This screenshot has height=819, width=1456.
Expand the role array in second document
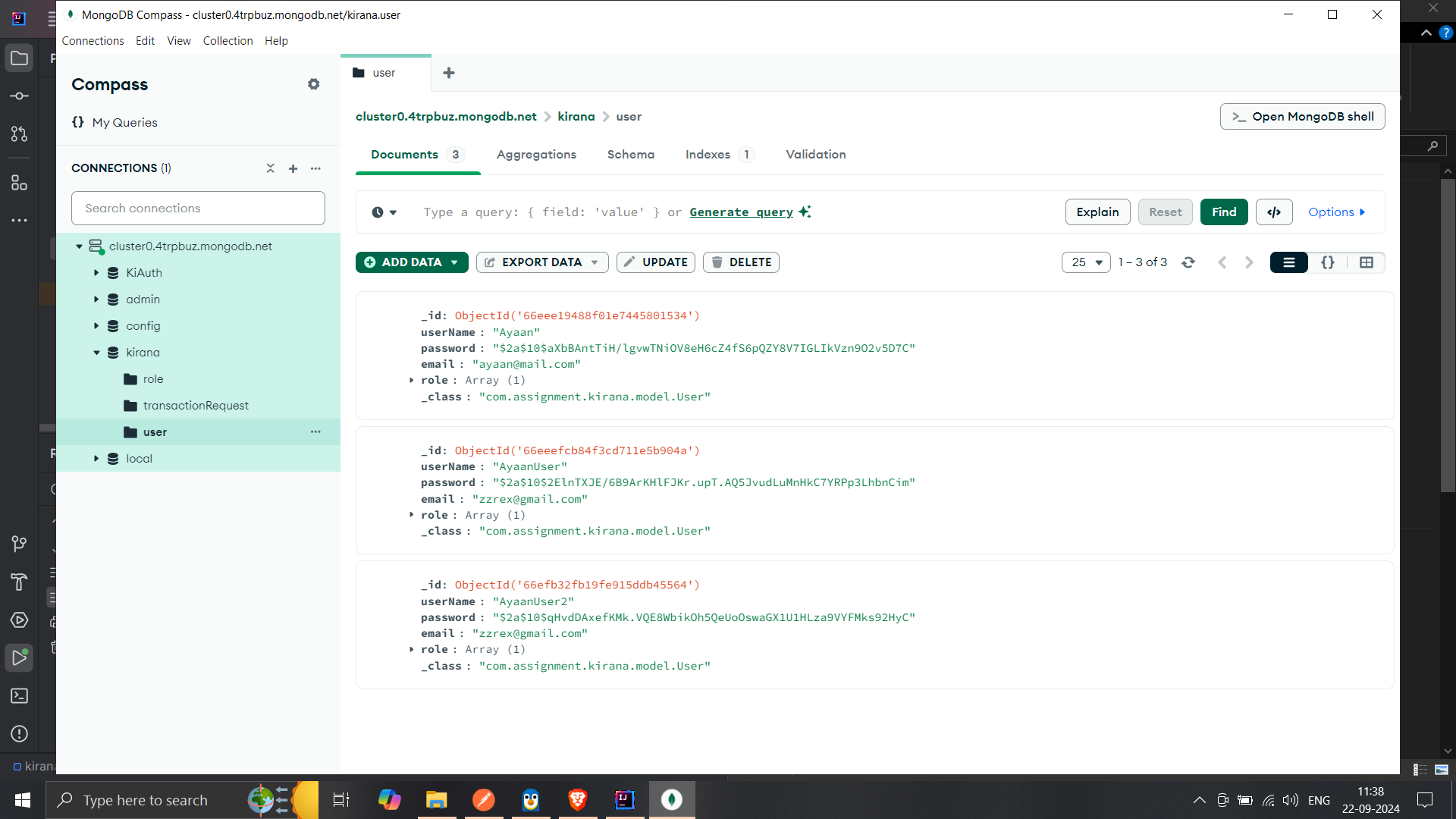(412, 515)
